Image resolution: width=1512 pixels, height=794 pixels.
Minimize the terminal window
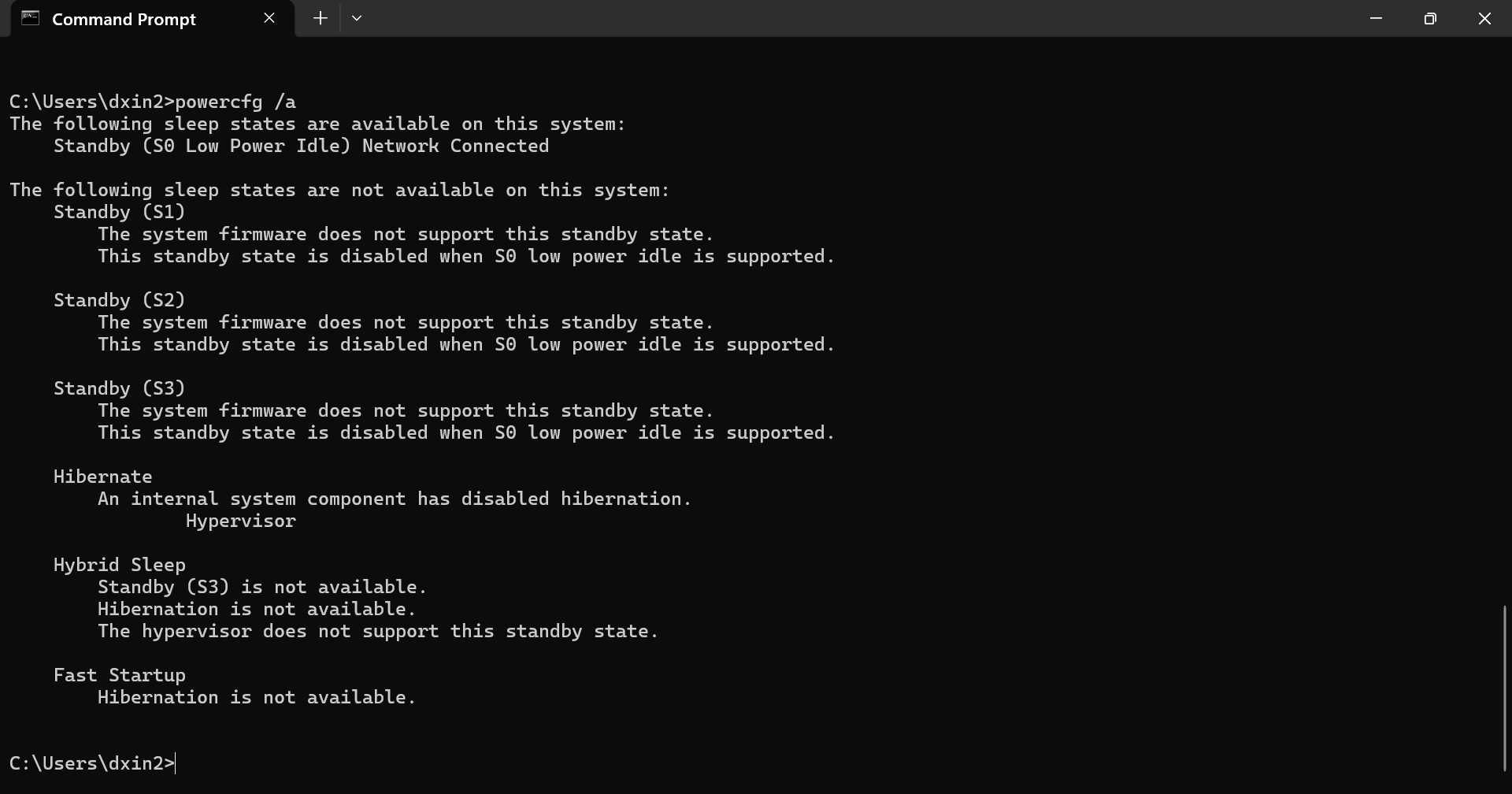click(x=1376, y=18)
